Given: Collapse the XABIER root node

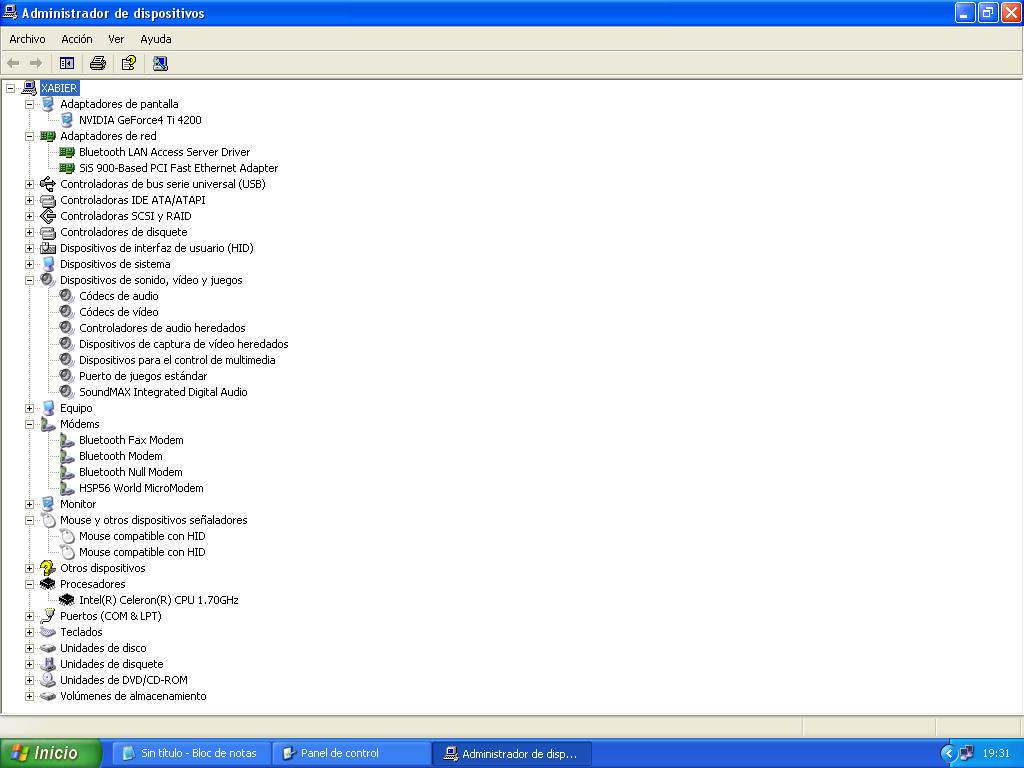Looking at the screenshot, I should click(10, 88).
